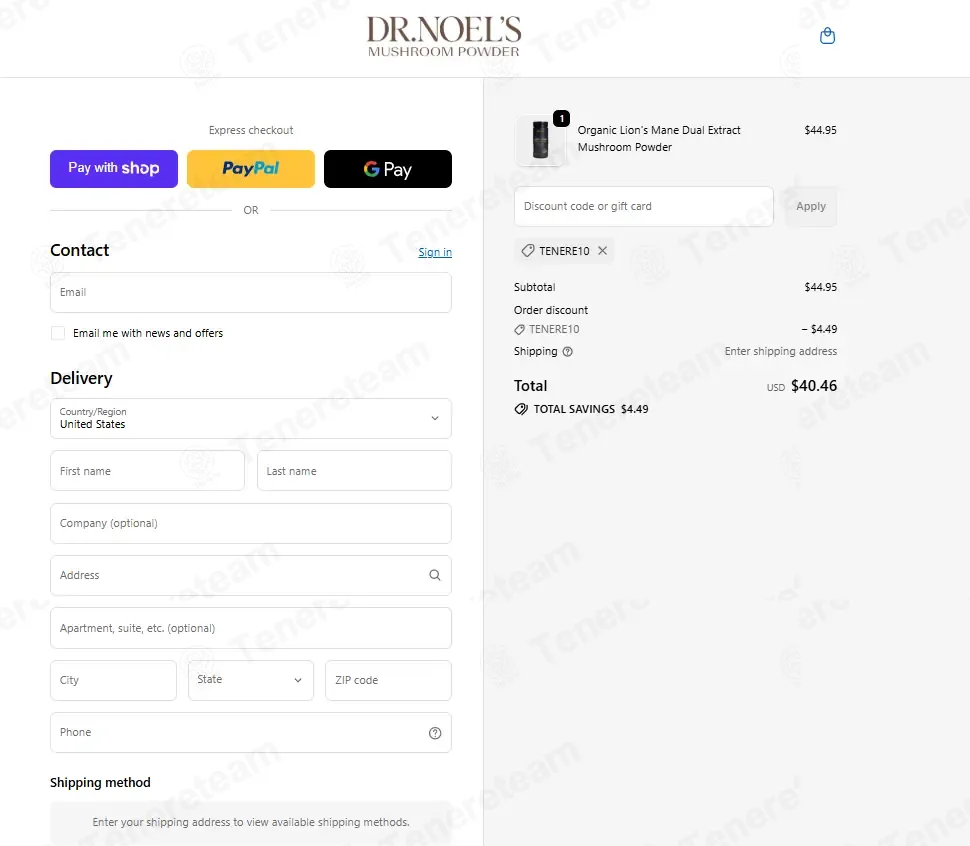Click the phone field help icon
The height and width of the screenshot is (846, 970).
pos(435,733)
